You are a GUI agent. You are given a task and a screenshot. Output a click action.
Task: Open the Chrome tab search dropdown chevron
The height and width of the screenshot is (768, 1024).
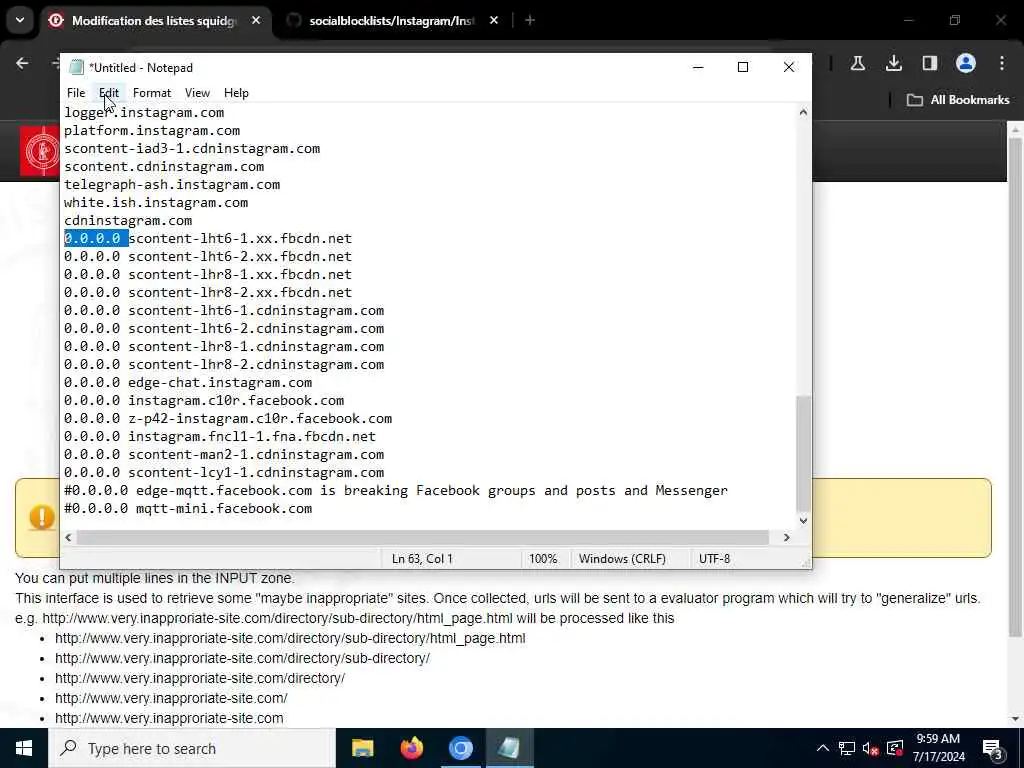coord(20,20)
